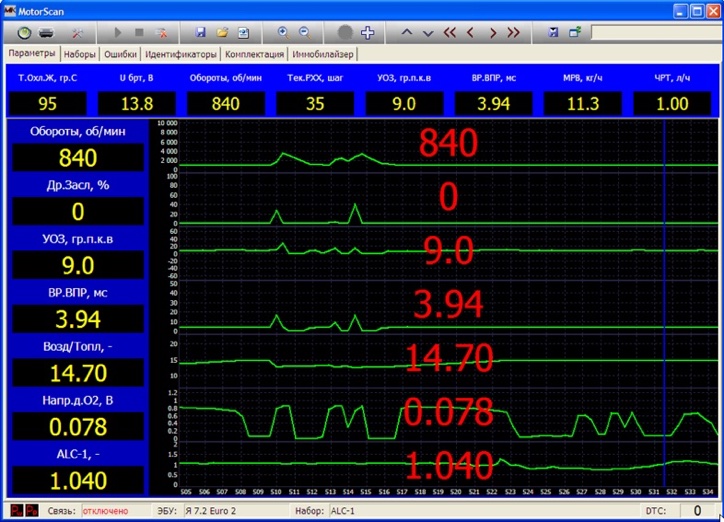This screenshot has height=522, width=724.
Task: Switch to the Идентификаторы tab
Action: [x=181, y=54]
